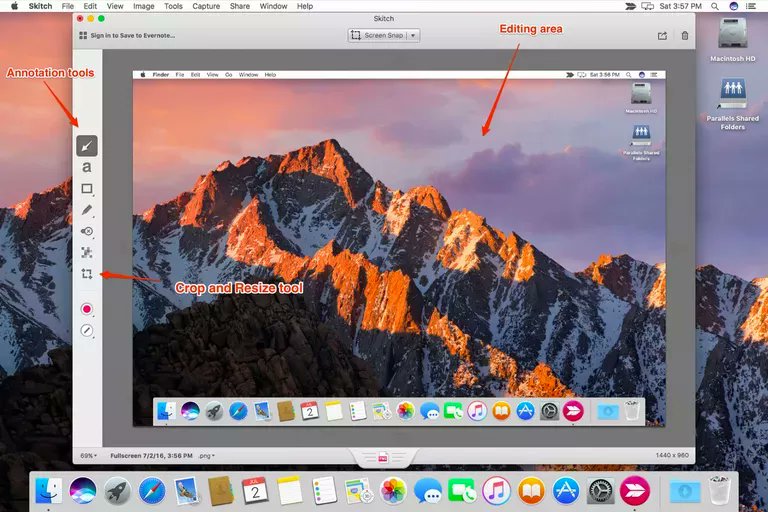Pick the Marker pen tool
Screen dimensions: 768x512
pyautogui.click(x=87, y=210)
